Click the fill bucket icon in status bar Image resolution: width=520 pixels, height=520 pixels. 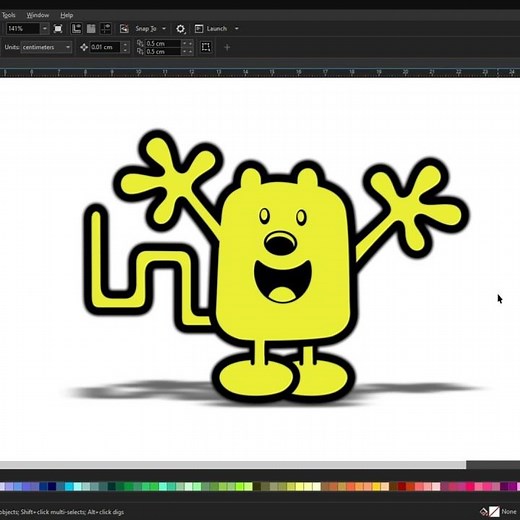pos(484,511)
